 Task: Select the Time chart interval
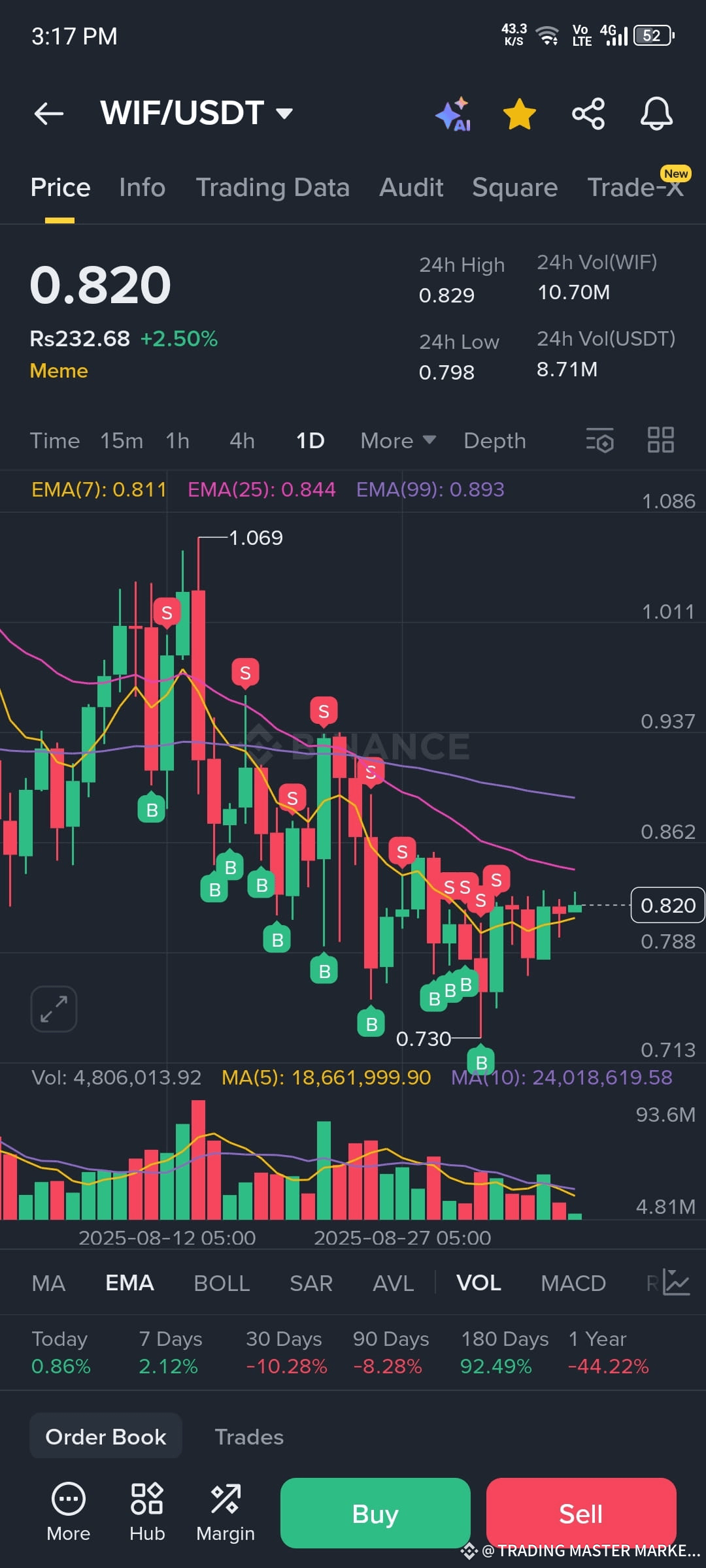[55, 440]
